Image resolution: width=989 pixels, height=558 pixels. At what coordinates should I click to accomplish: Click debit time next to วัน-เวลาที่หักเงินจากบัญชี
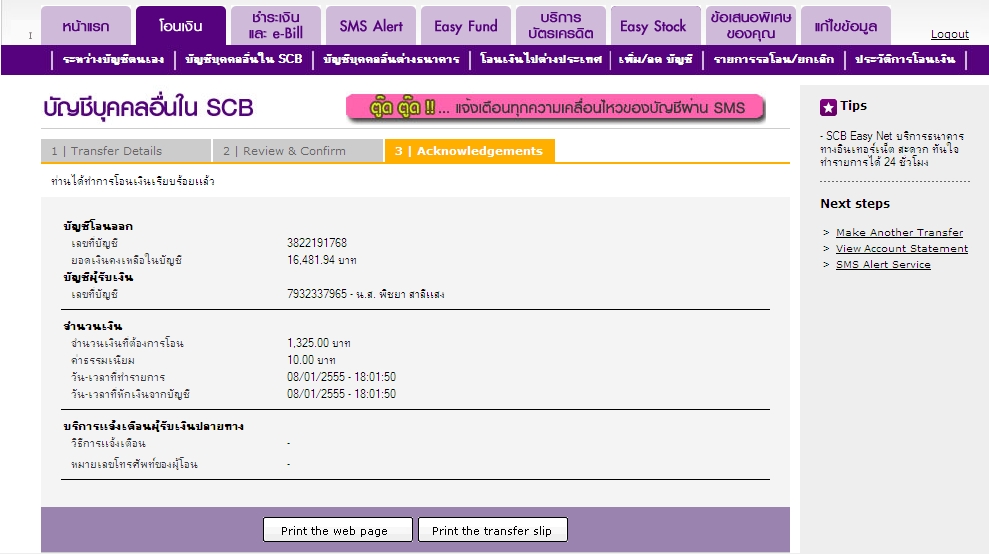pos(341,394)
